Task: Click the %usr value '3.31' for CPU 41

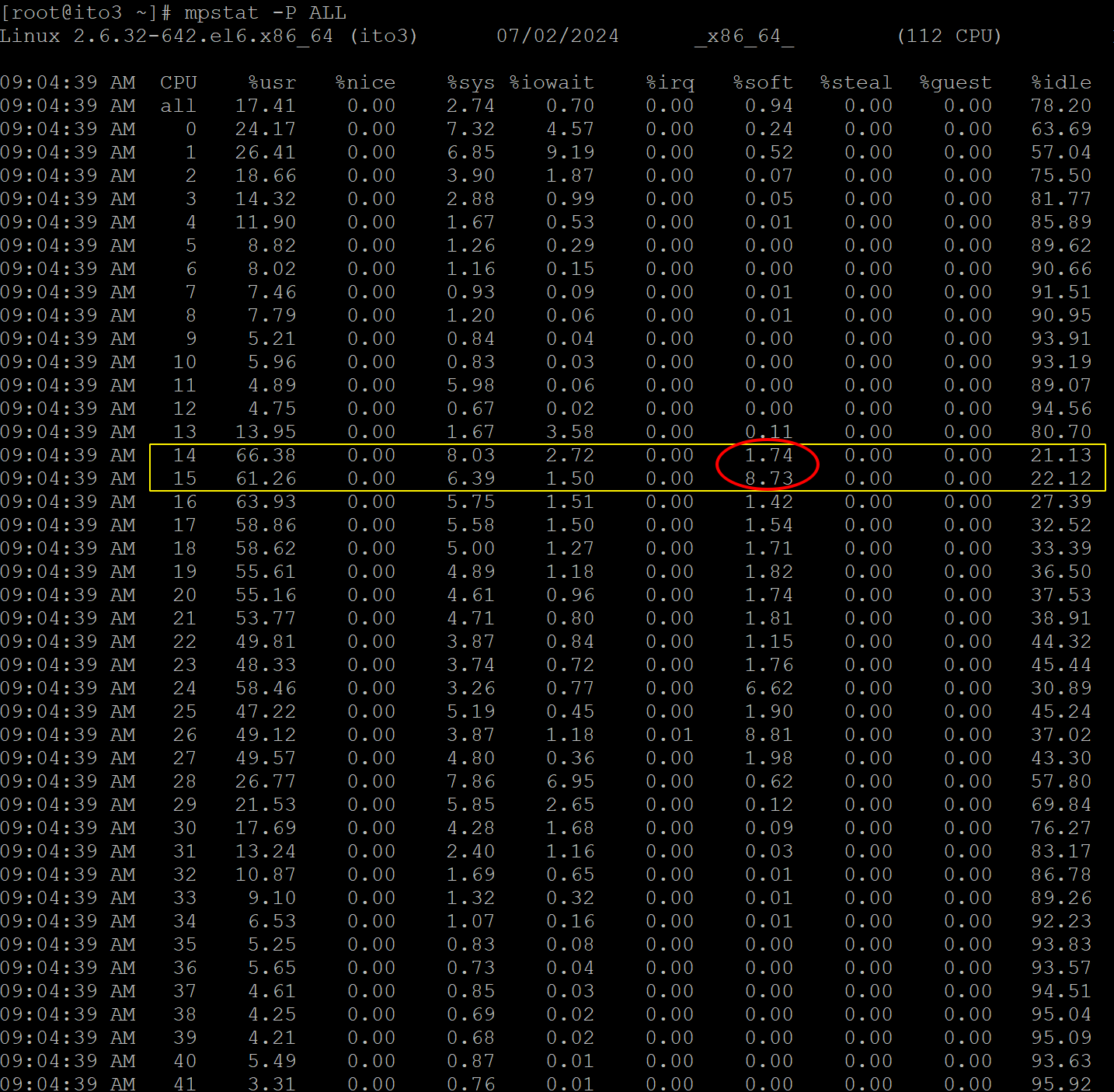Action: pyautogui.click(x=272, y=1083)
